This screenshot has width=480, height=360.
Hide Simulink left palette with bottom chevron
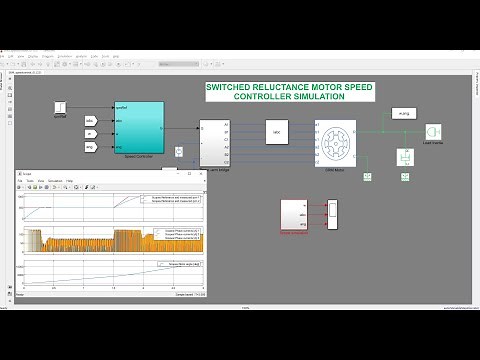click(9, 301)
